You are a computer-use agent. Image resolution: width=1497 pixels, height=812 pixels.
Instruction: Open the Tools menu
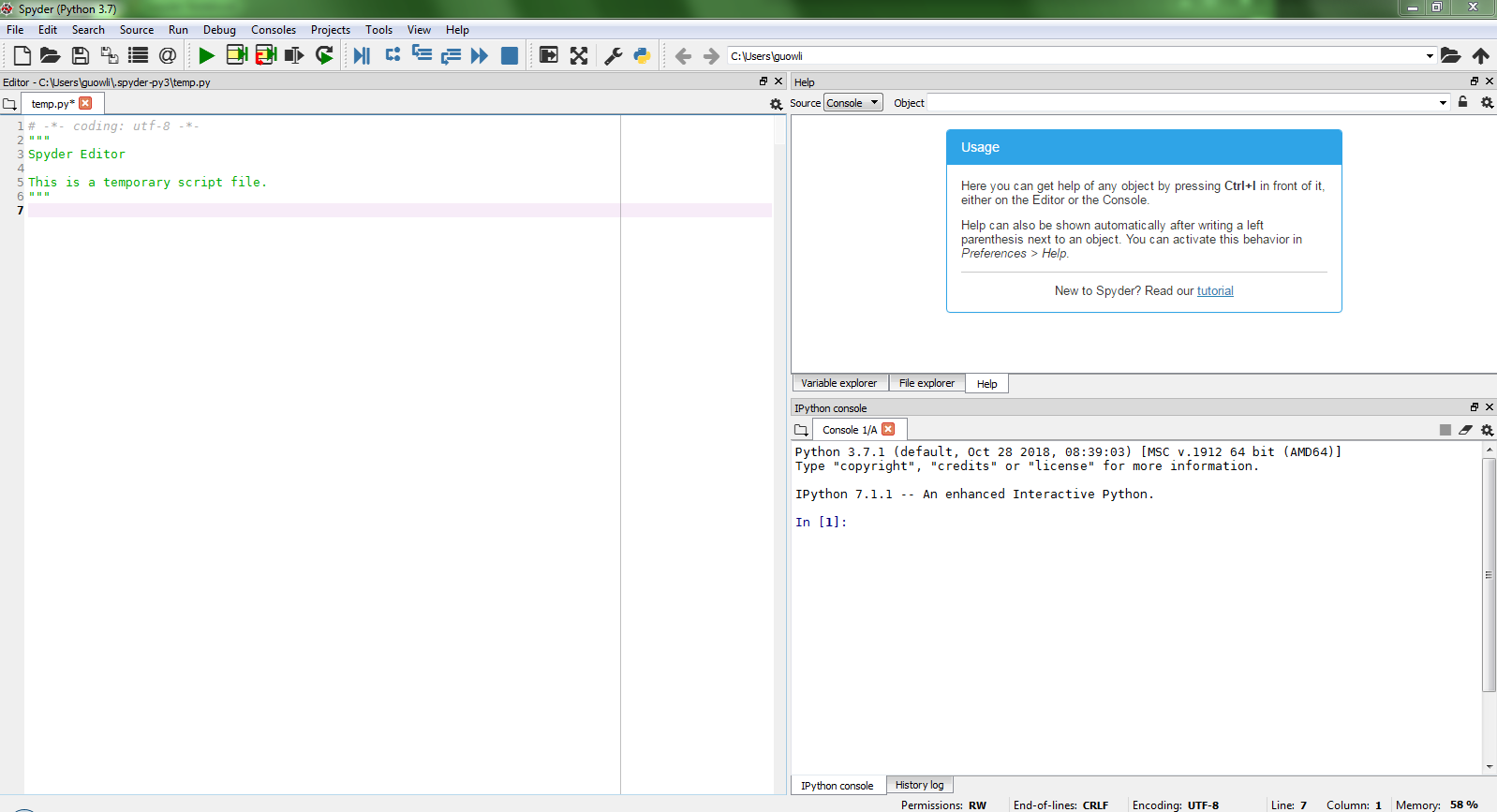coord(378,30)
